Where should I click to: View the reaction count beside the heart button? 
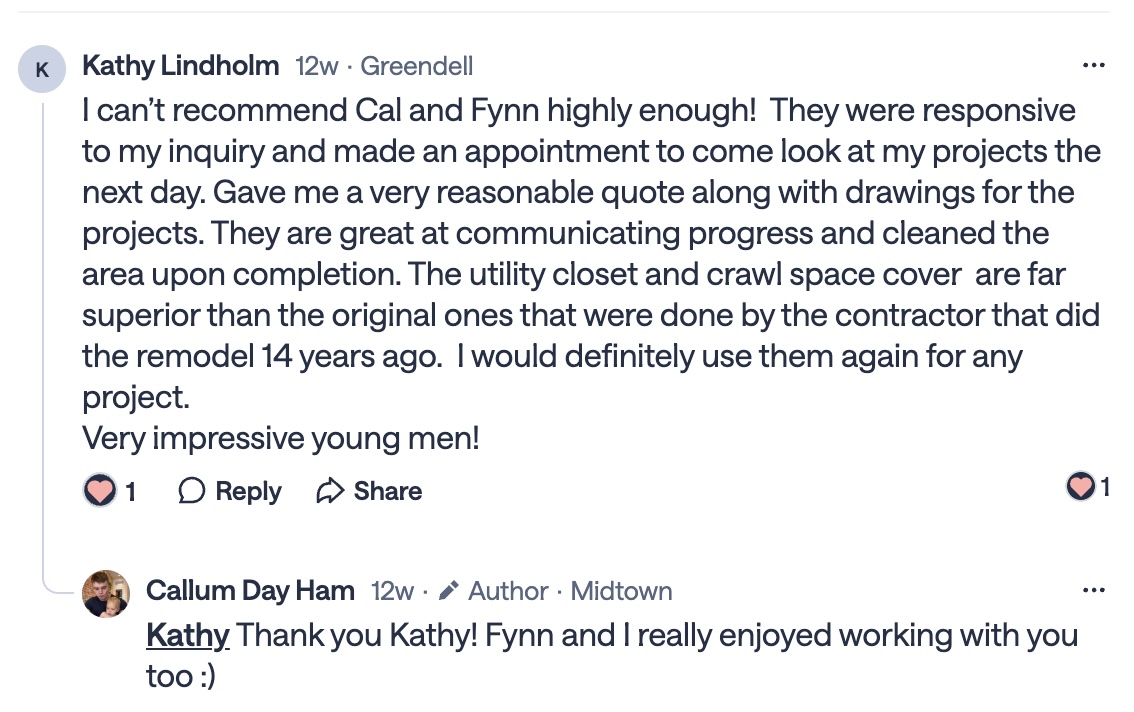131,491
